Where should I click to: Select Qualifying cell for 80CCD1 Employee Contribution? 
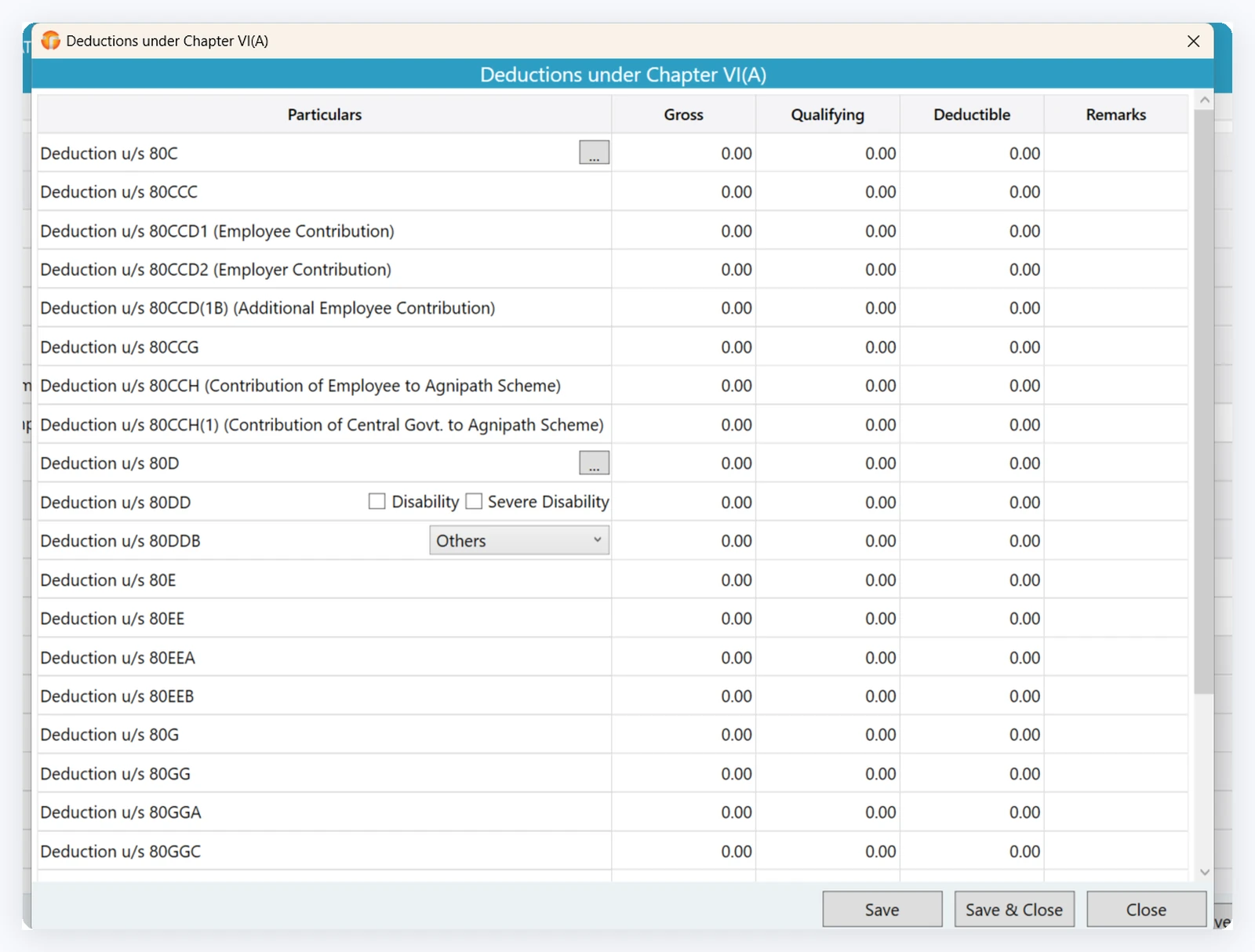(x=828, y=231)
